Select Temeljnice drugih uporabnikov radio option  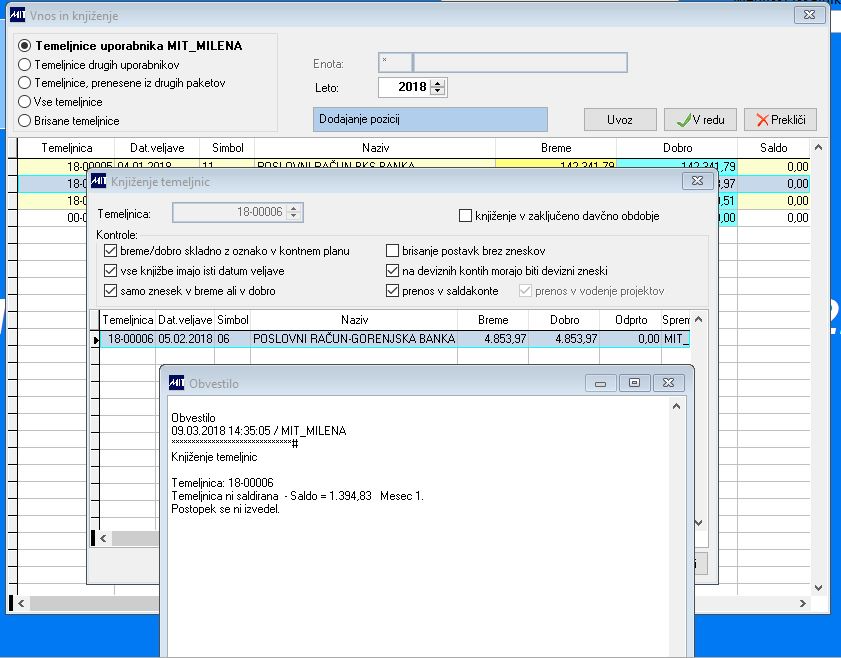pyautogui.click(x=25, y=65)
